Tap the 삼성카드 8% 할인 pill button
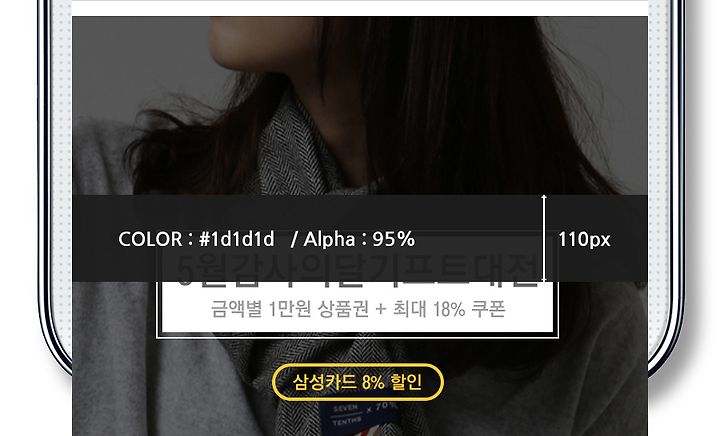Viewport: 720px width, 436px height. pyautogui.click(x=358, y=382)
